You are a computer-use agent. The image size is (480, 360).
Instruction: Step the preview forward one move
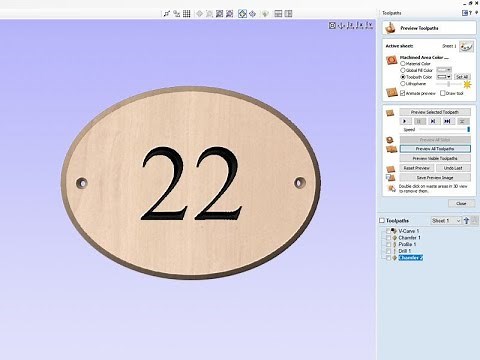point(433,121)
